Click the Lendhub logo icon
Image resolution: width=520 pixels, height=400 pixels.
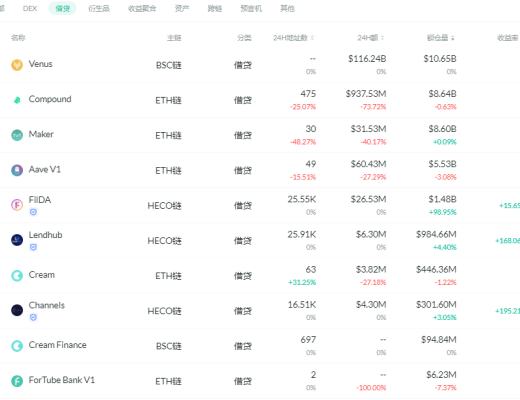click(17, 240)
